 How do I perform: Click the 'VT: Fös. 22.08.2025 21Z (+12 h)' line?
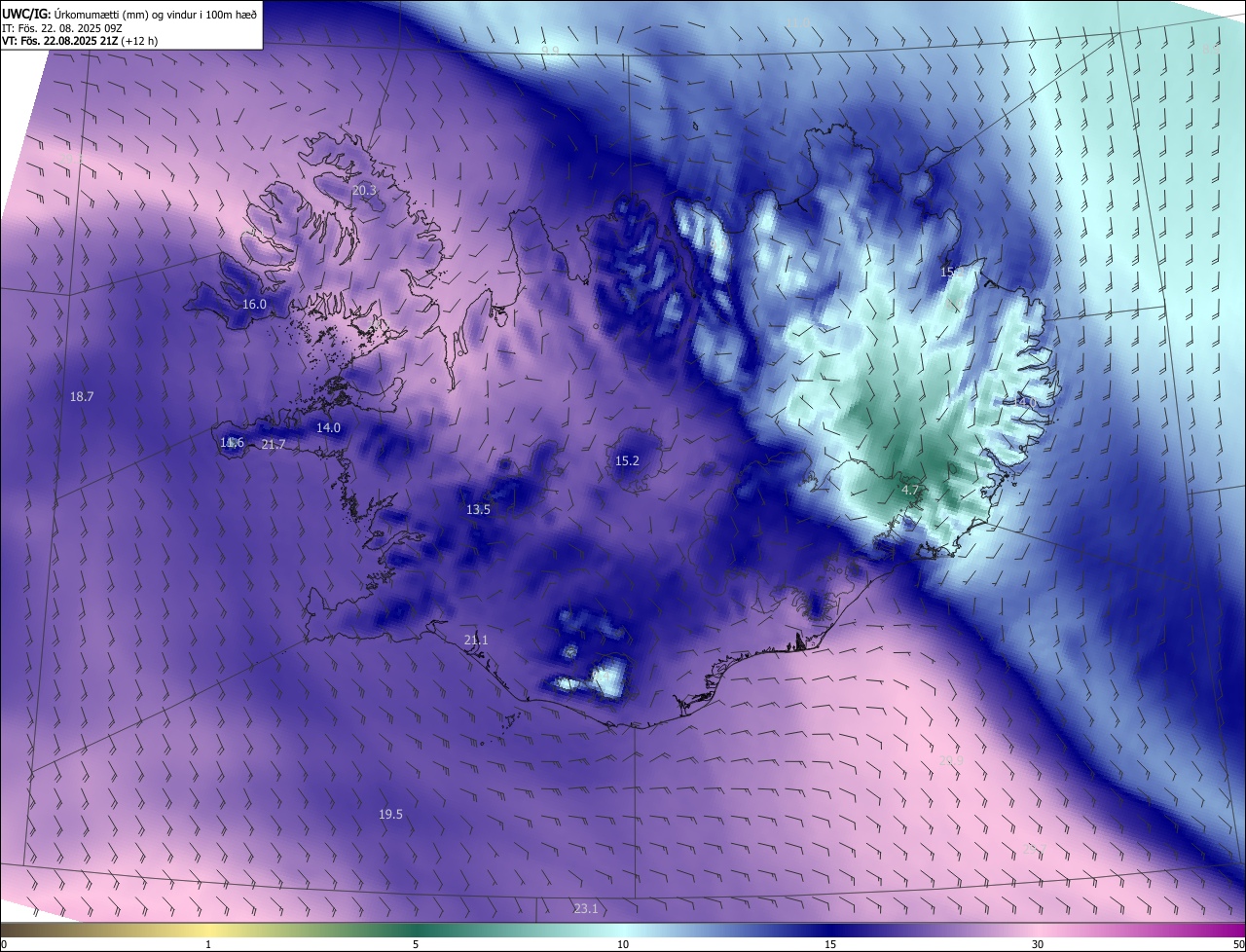(79, 42)
